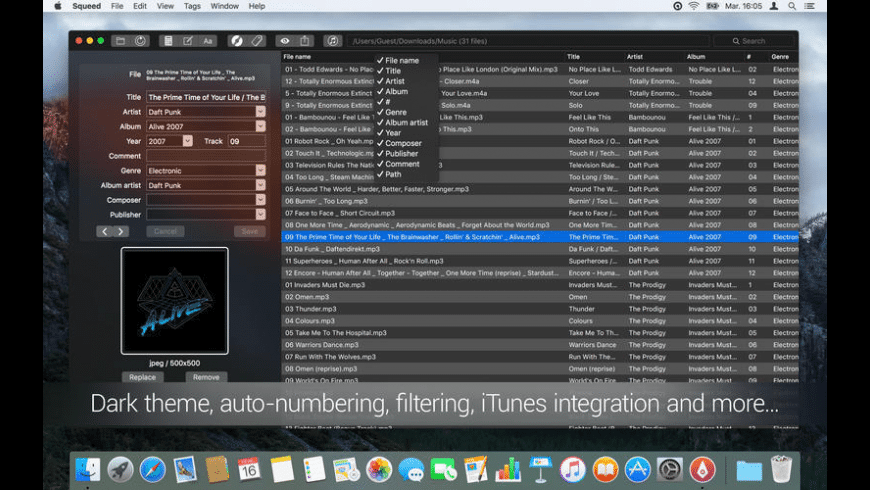
Task: Uncheck Composer column option
Action: click(x=399, y=143)
